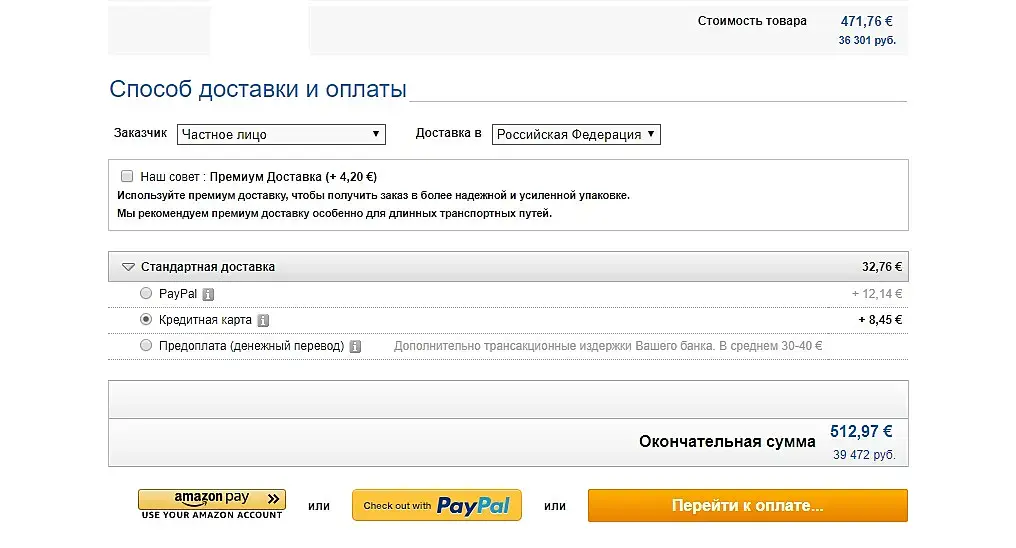Enable the Премиум Доставка checkbox

point(127,176)
